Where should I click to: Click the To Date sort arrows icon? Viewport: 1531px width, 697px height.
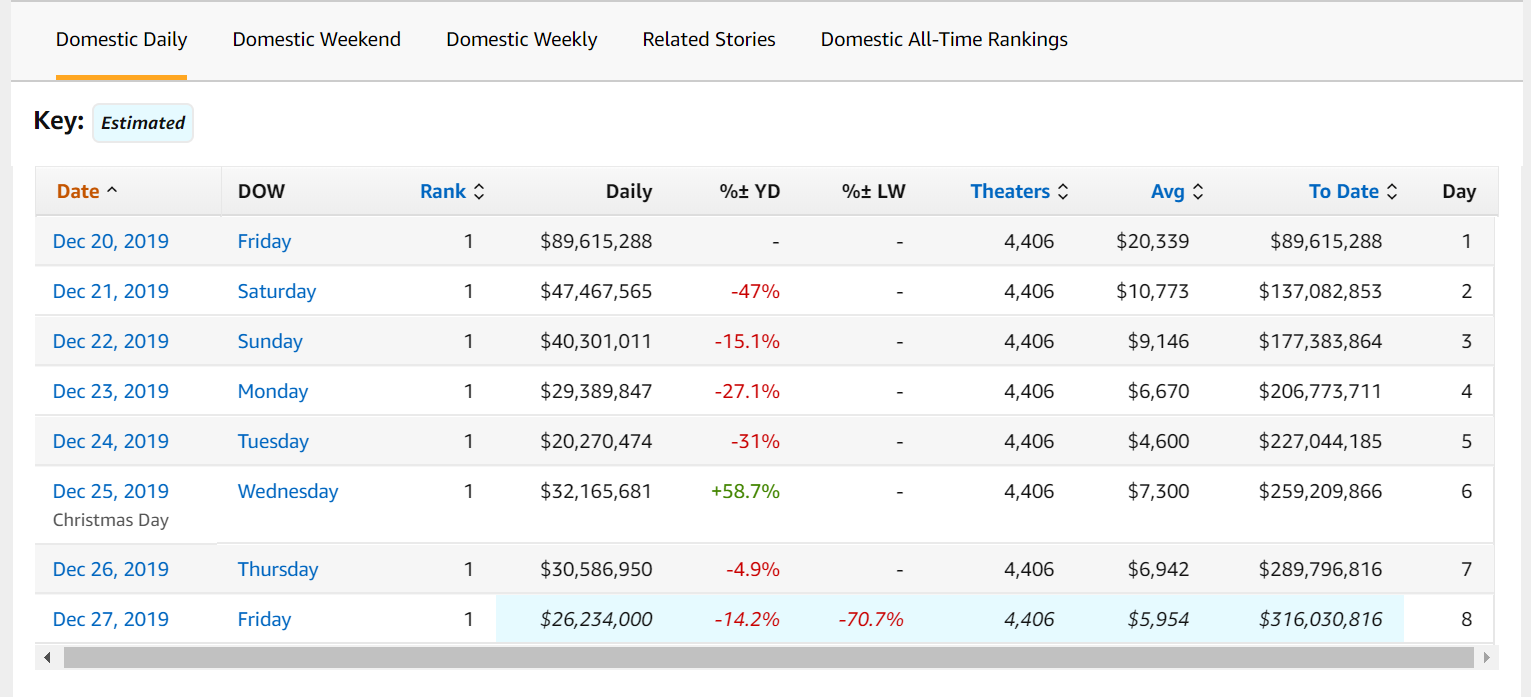(1392, 191)
